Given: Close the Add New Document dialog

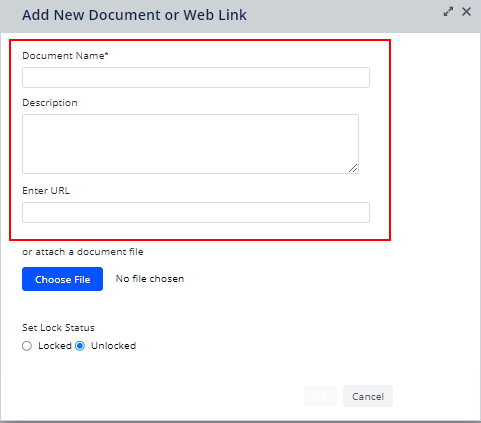Looking at the screenshot, I should coord(466,12).
